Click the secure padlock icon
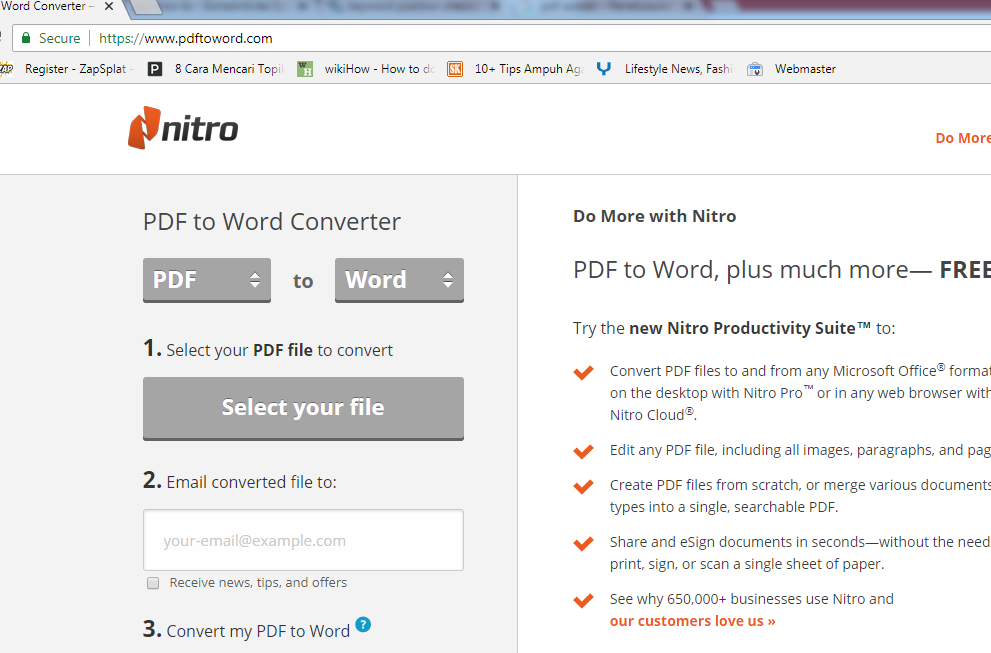This screenshot has width=991, height=653. [26, 38]
